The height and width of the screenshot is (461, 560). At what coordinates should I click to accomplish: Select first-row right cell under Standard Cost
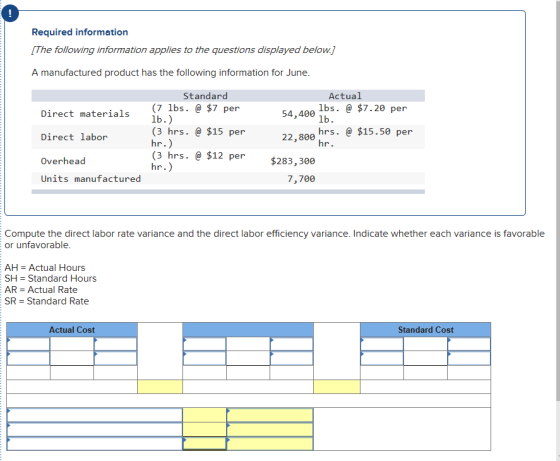click(x=469, y=344)
